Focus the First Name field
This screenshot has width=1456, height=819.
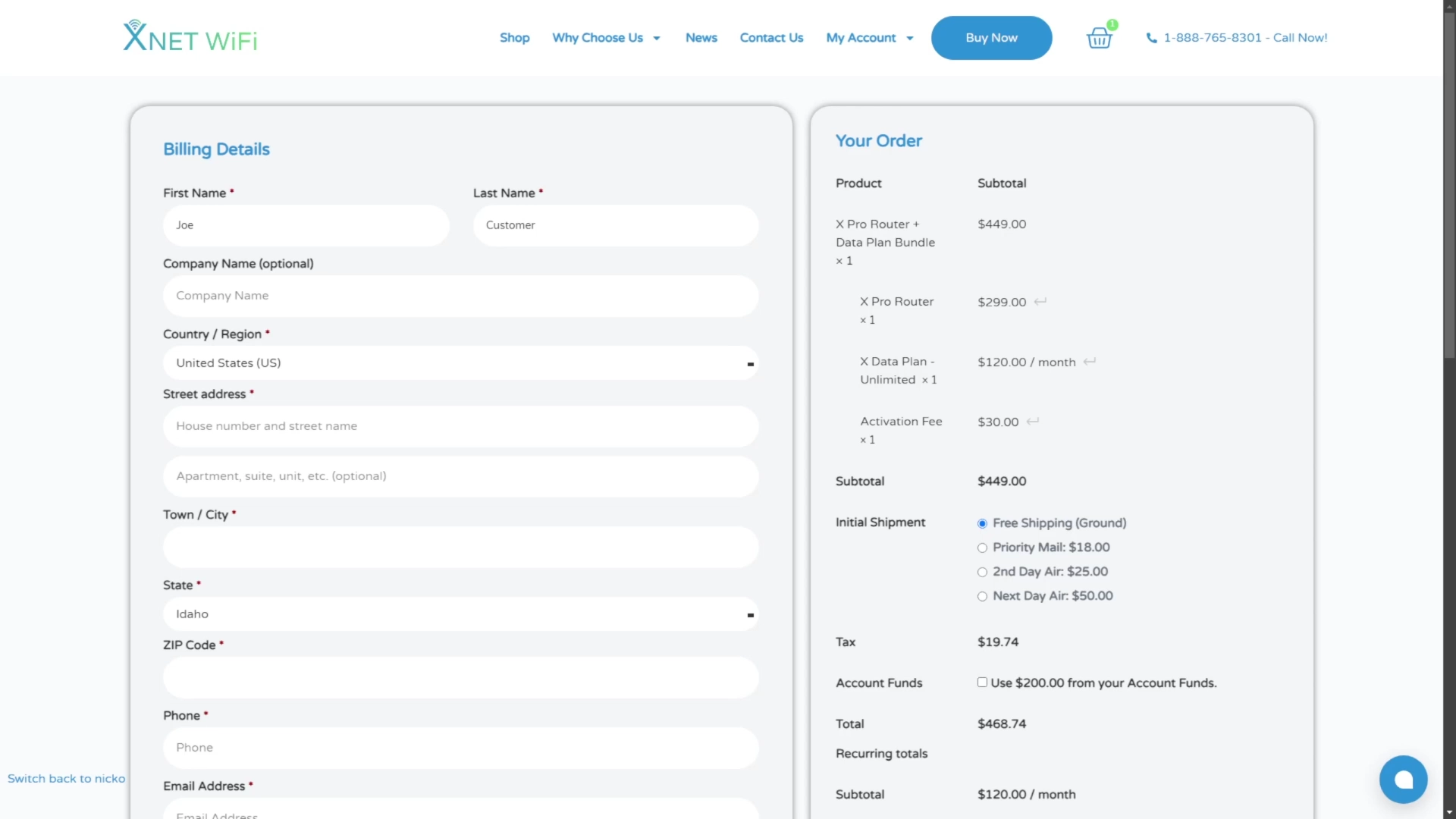tap(306, 225)
